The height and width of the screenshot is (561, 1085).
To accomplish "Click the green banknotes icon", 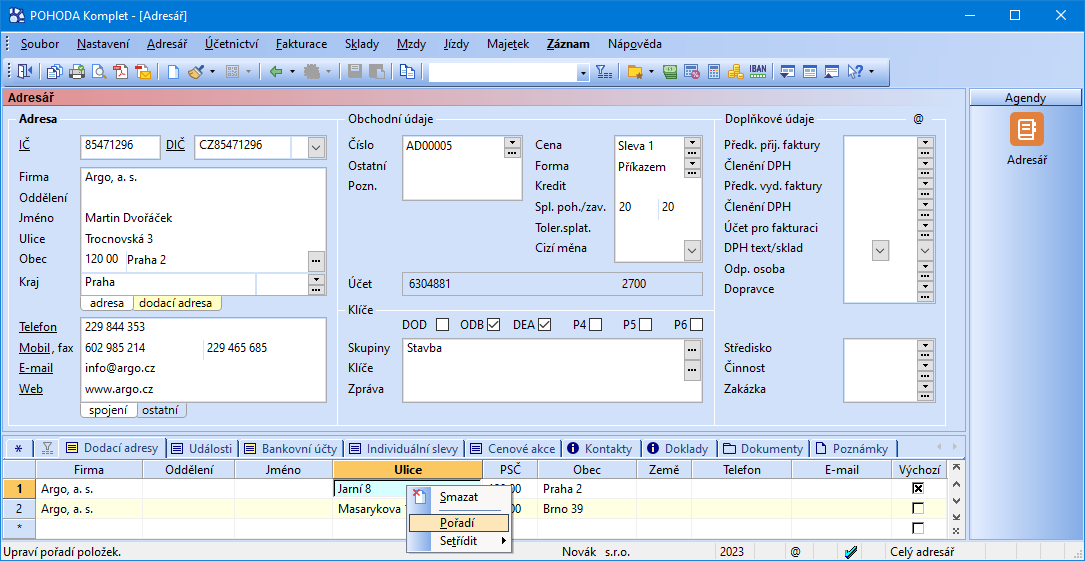I will pos(669,71).
